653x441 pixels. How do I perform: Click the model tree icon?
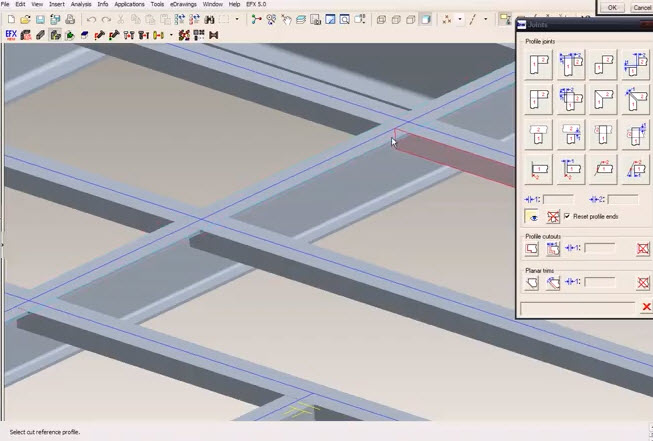tap(257, 20)
